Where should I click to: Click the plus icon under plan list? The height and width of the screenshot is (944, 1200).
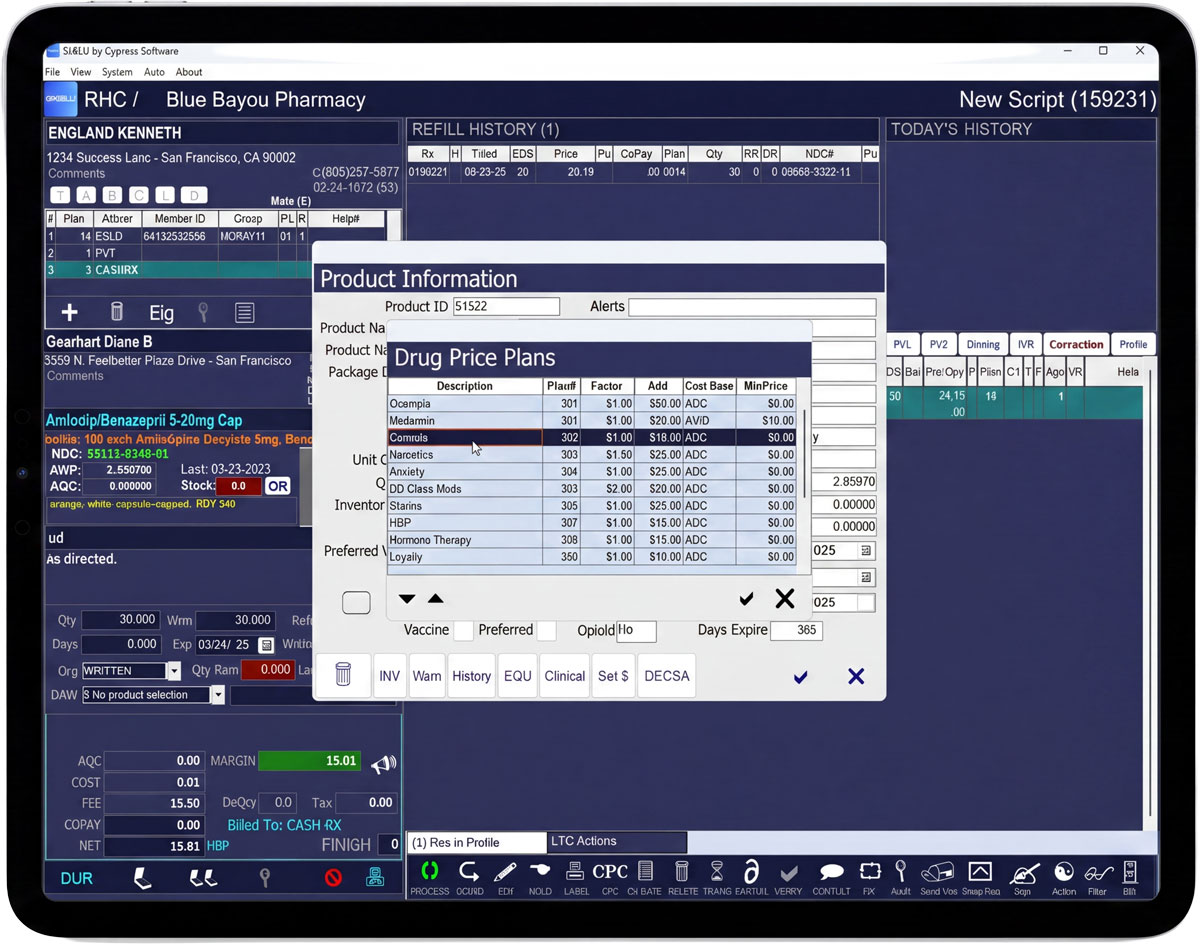69,313
